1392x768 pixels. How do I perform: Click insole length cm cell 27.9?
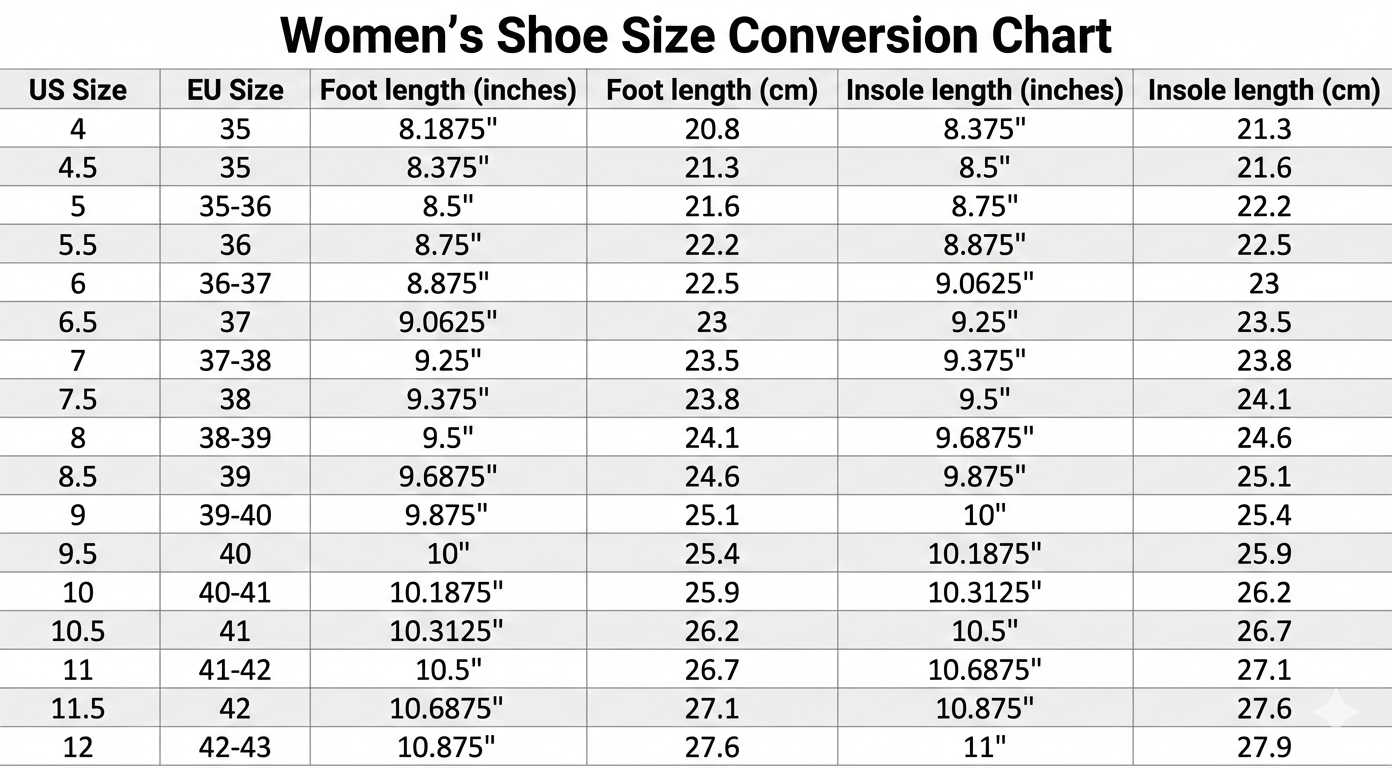pyautogui.click(x=1264, y=747)
